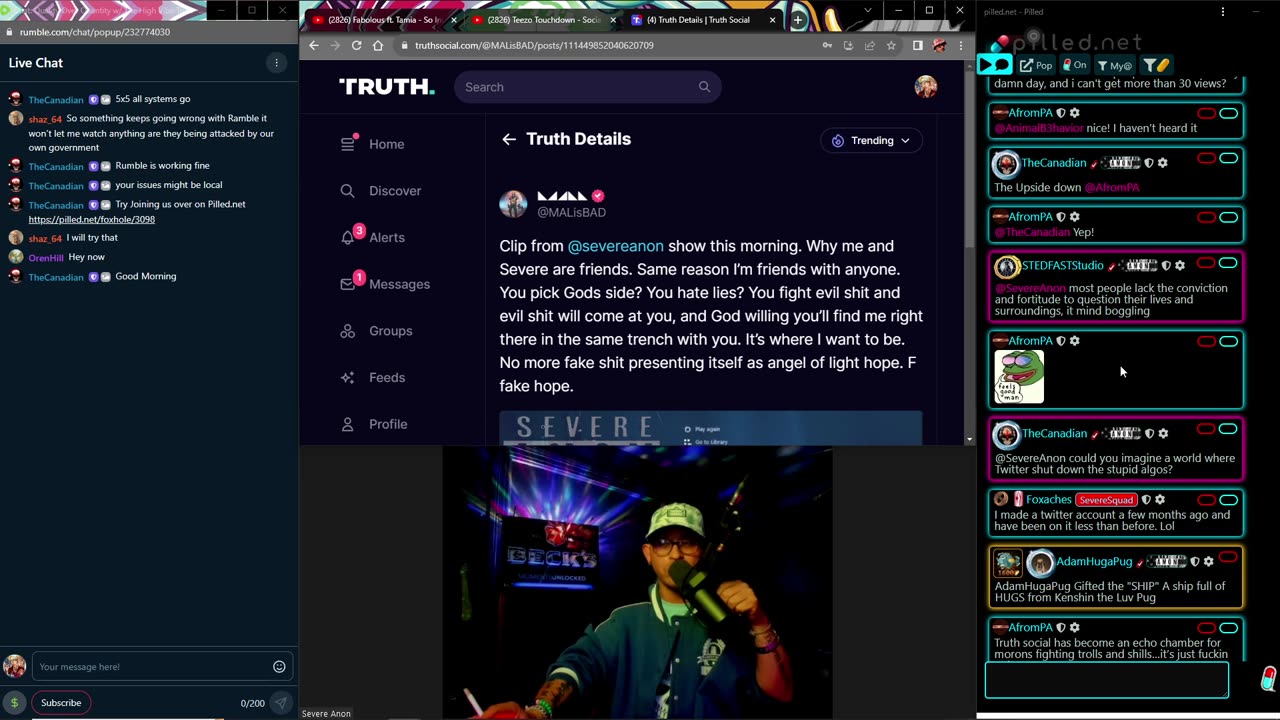Screen dimensions: 1280x720
Task: Open the pilled.net/foxhole/3098 link
Action: click(91, 219)
